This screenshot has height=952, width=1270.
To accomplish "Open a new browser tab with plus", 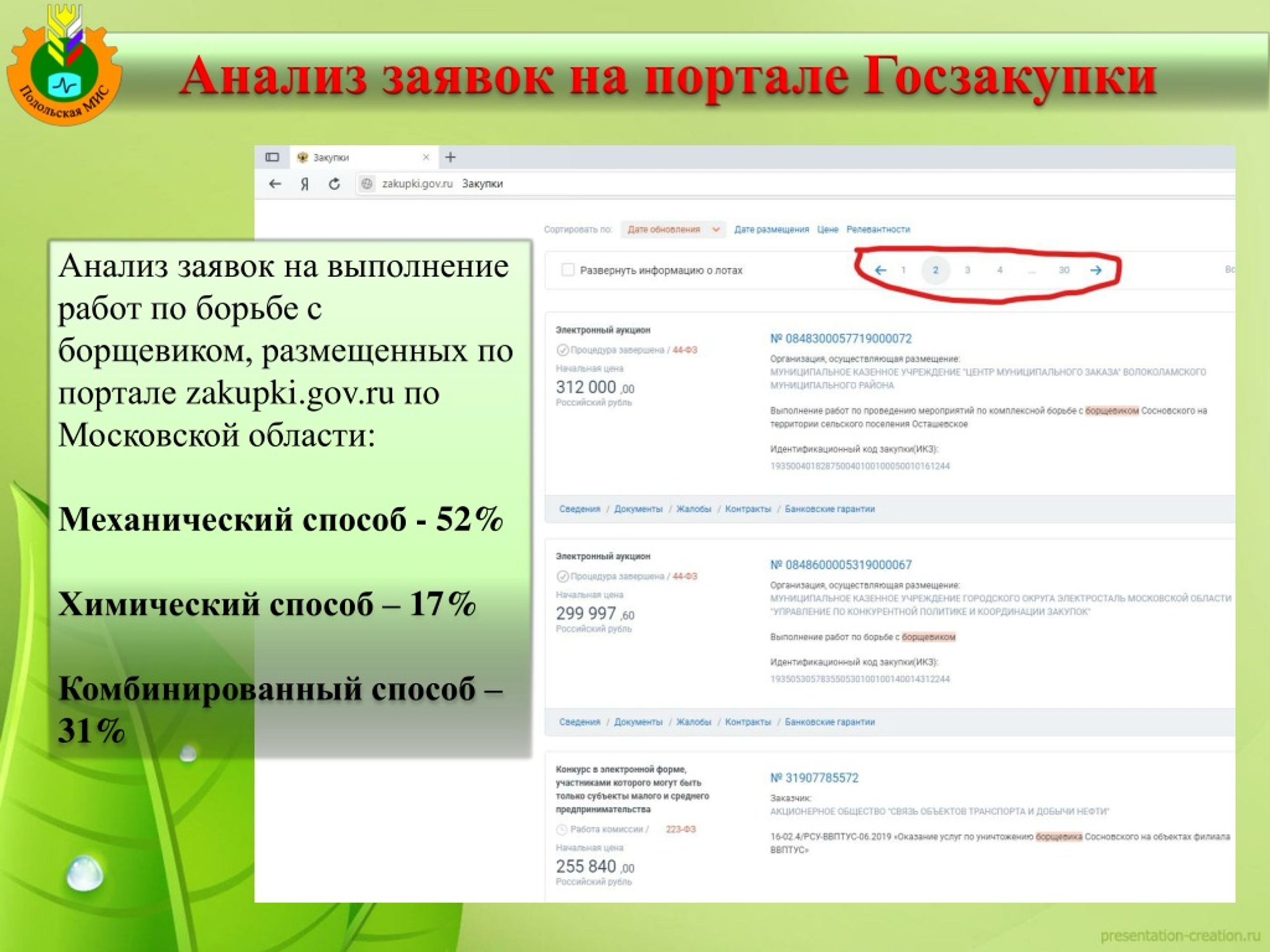I will point(450,157).
